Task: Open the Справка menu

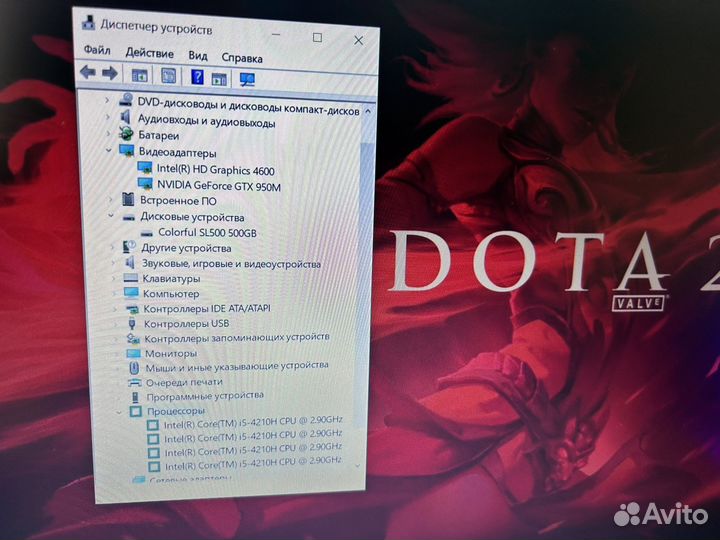Action: pyautogui.click(x=242, y=58)
